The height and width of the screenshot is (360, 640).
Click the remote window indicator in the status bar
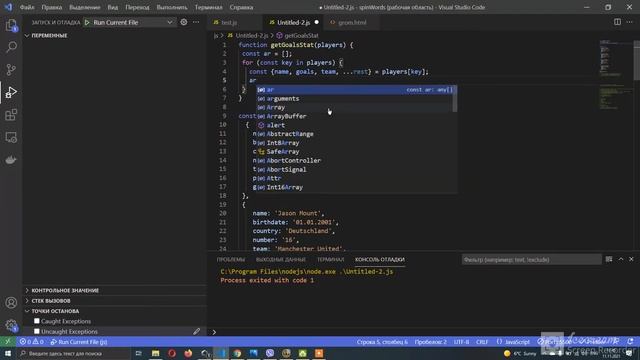click(8, 342)
